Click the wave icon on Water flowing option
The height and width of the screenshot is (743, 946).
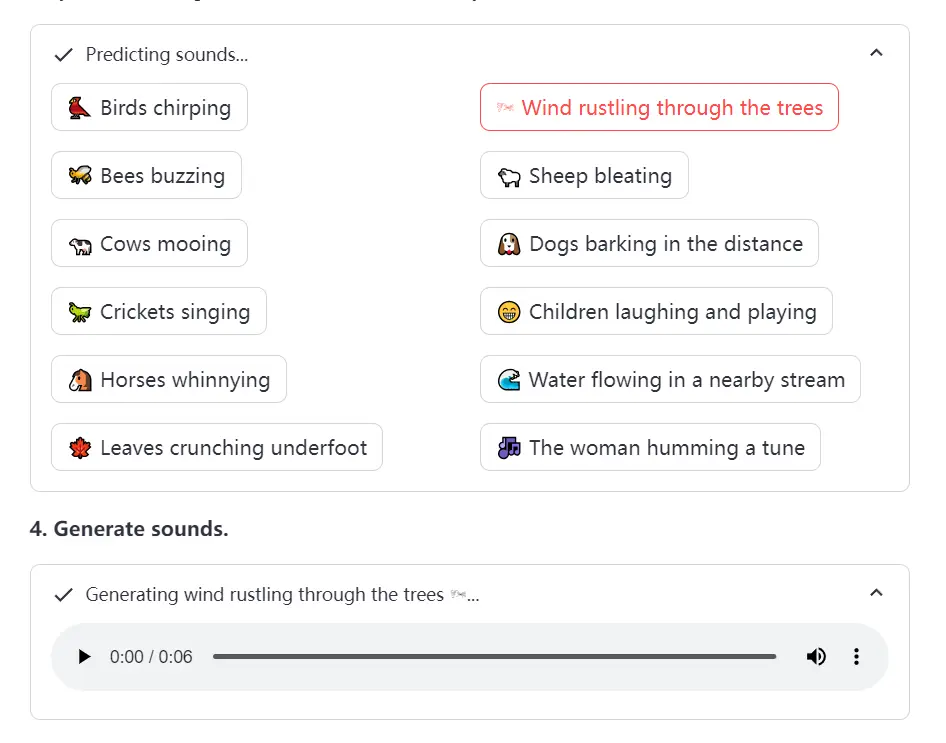[512, 379]
